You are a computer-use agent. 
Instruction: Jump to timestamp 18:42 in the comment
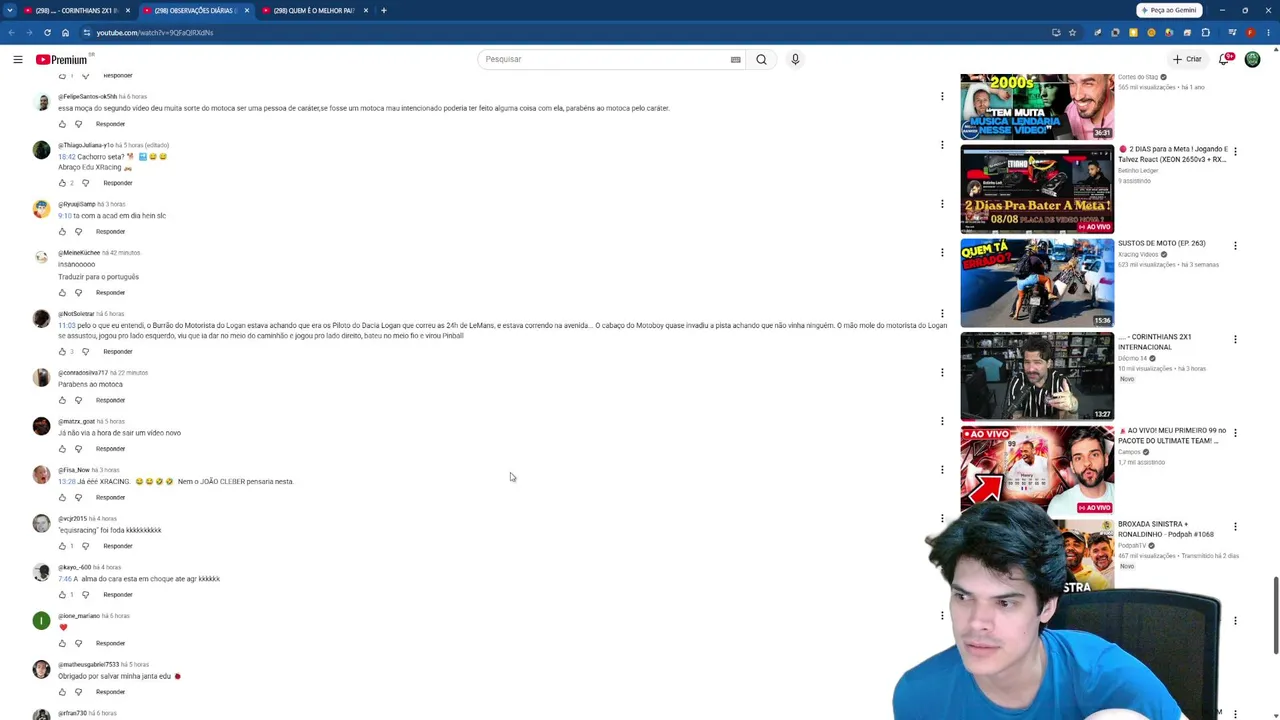66,157
